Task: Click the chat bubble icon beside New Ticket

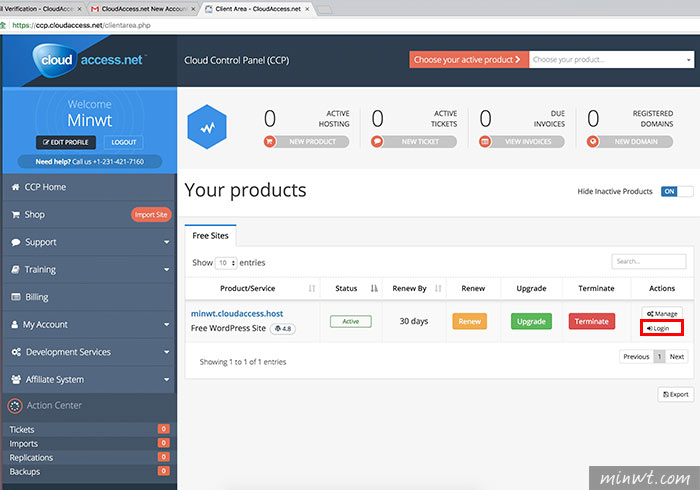Action: (377, 141)
